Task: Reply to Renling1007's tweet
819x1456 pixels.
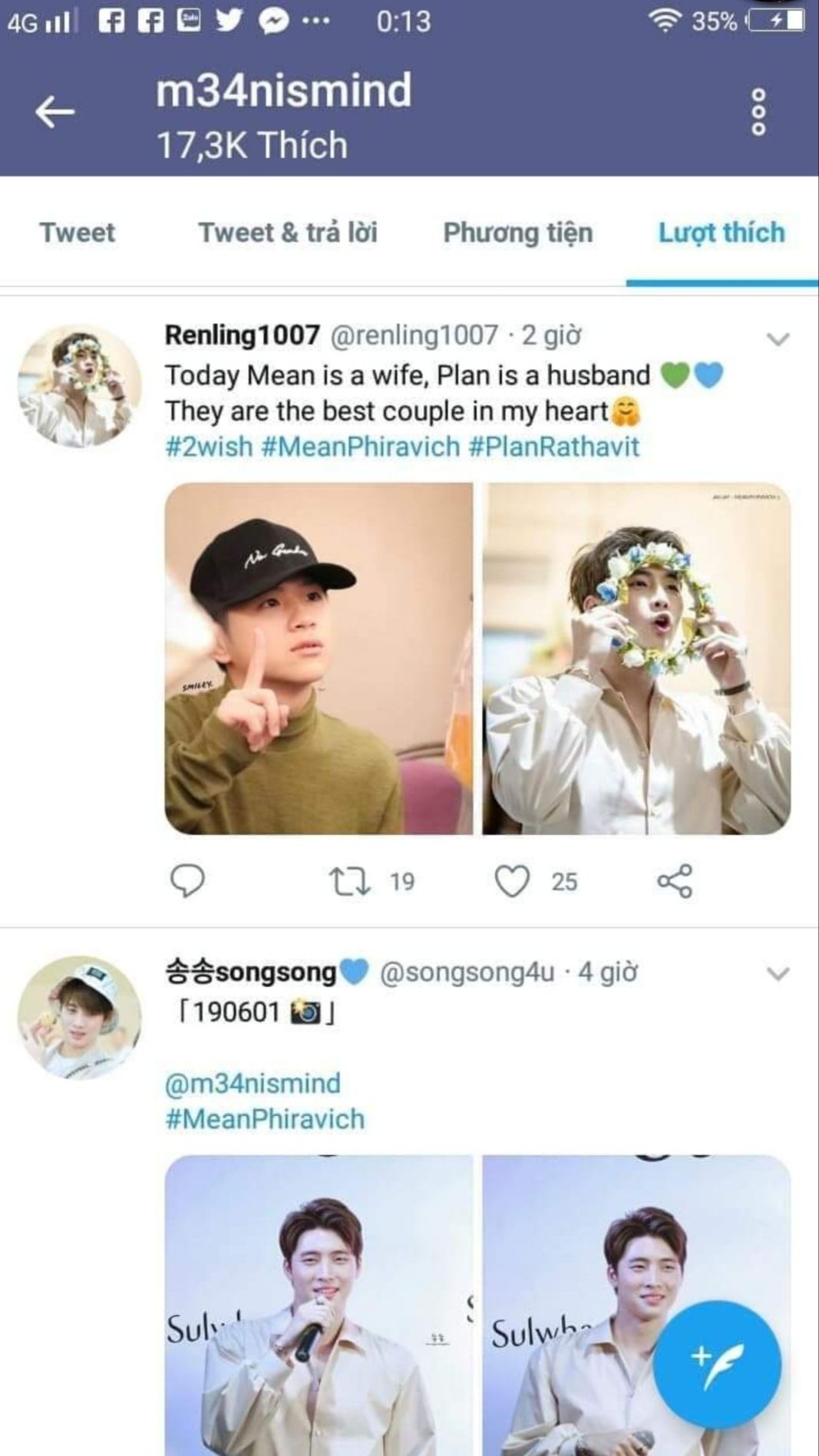Action: [187, 880]
